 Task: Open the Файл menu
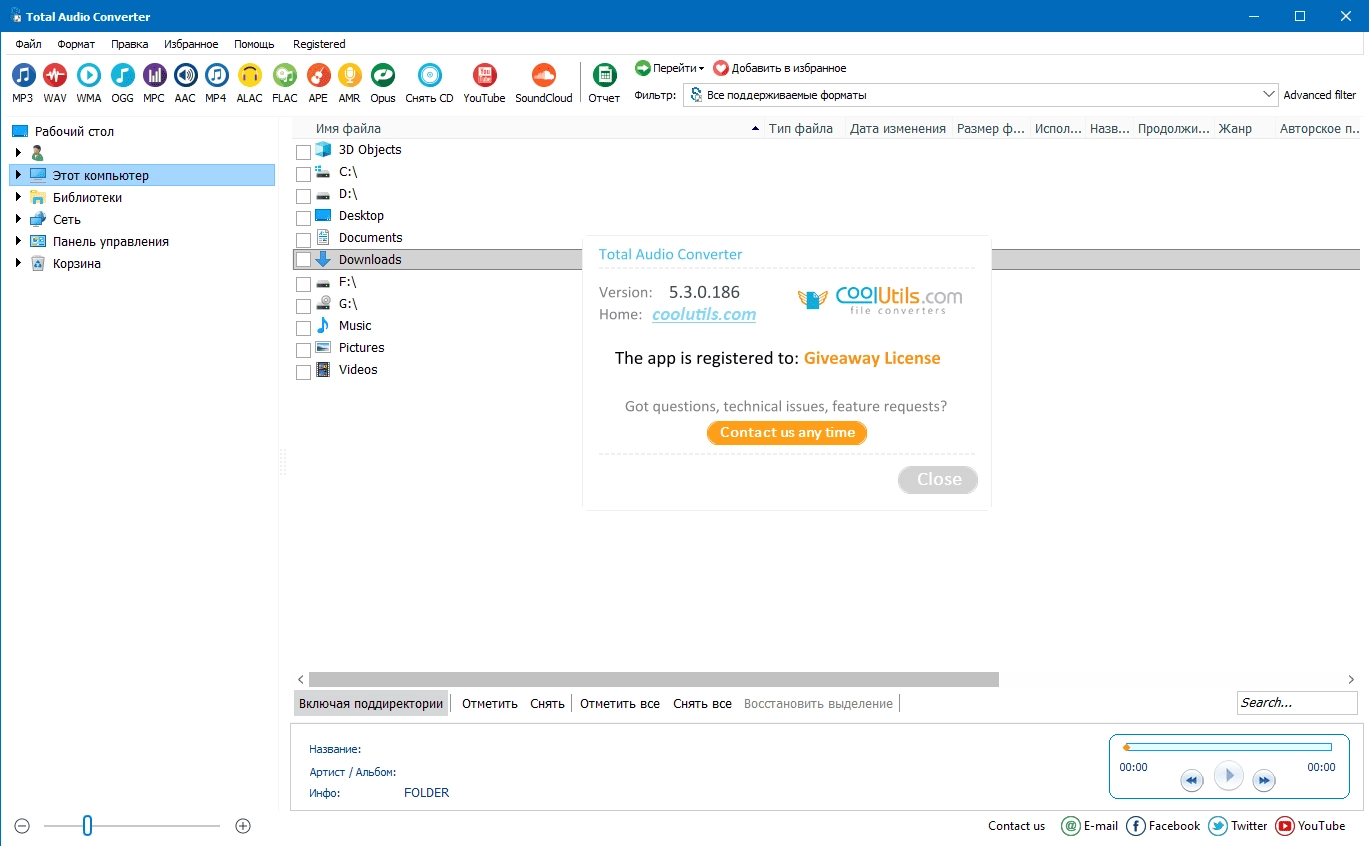[28, 44]
